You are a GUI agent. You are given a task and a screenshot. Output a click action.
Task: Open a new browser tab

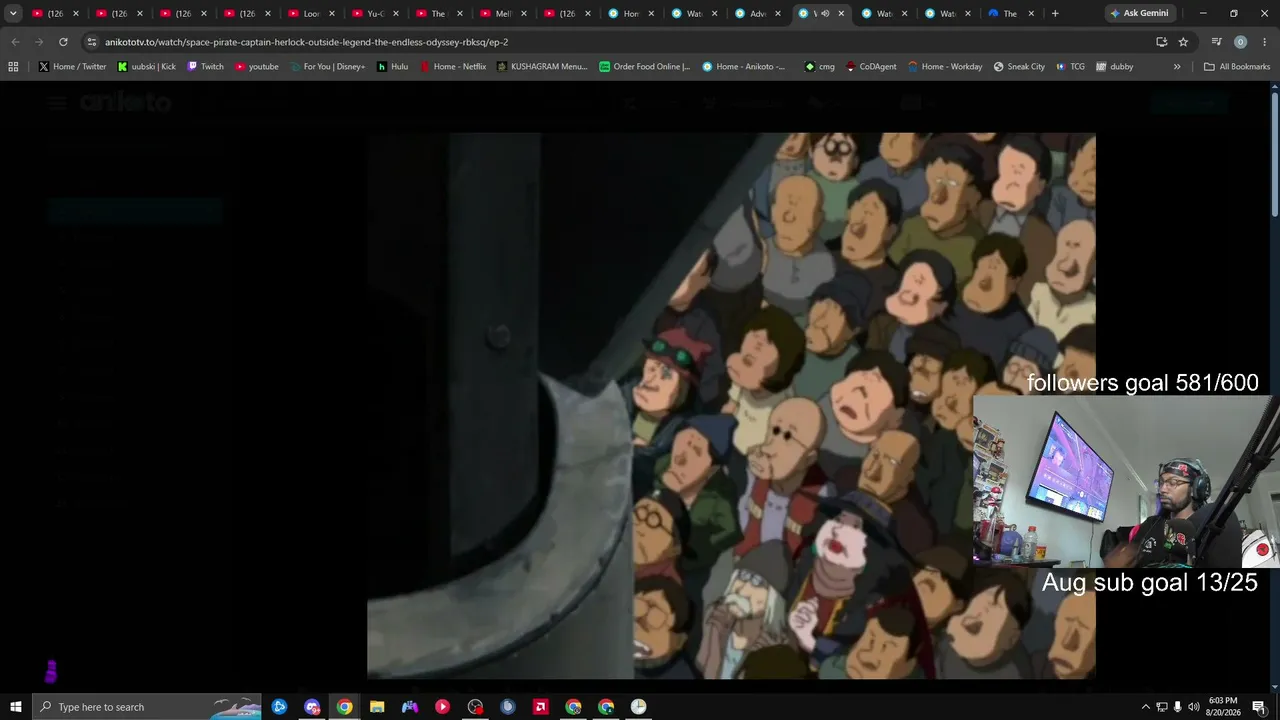[1055, 14]
